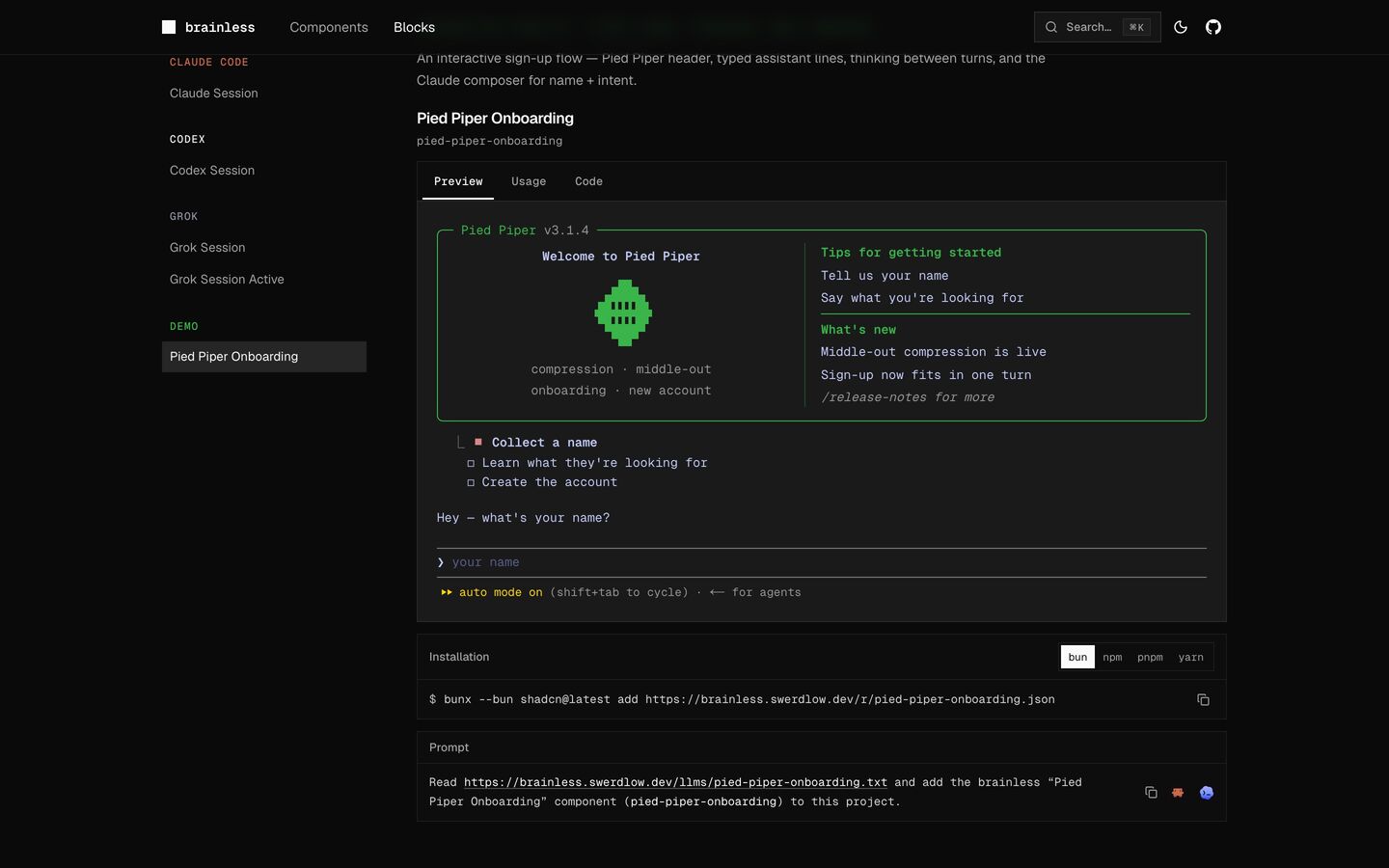Click 'Say what you're looking for' tip
Screen dimensions: 1389x868
click(x=922, y=298)
